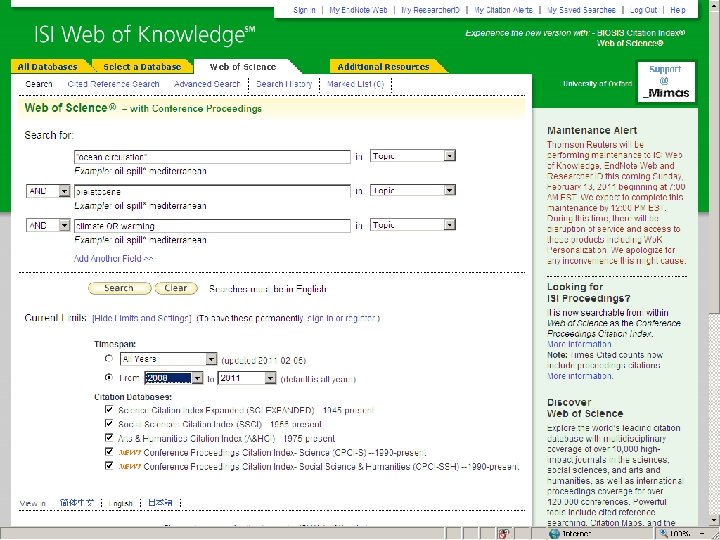
Task: Switch view to Japanese language
Action: (x=160, y=503)
